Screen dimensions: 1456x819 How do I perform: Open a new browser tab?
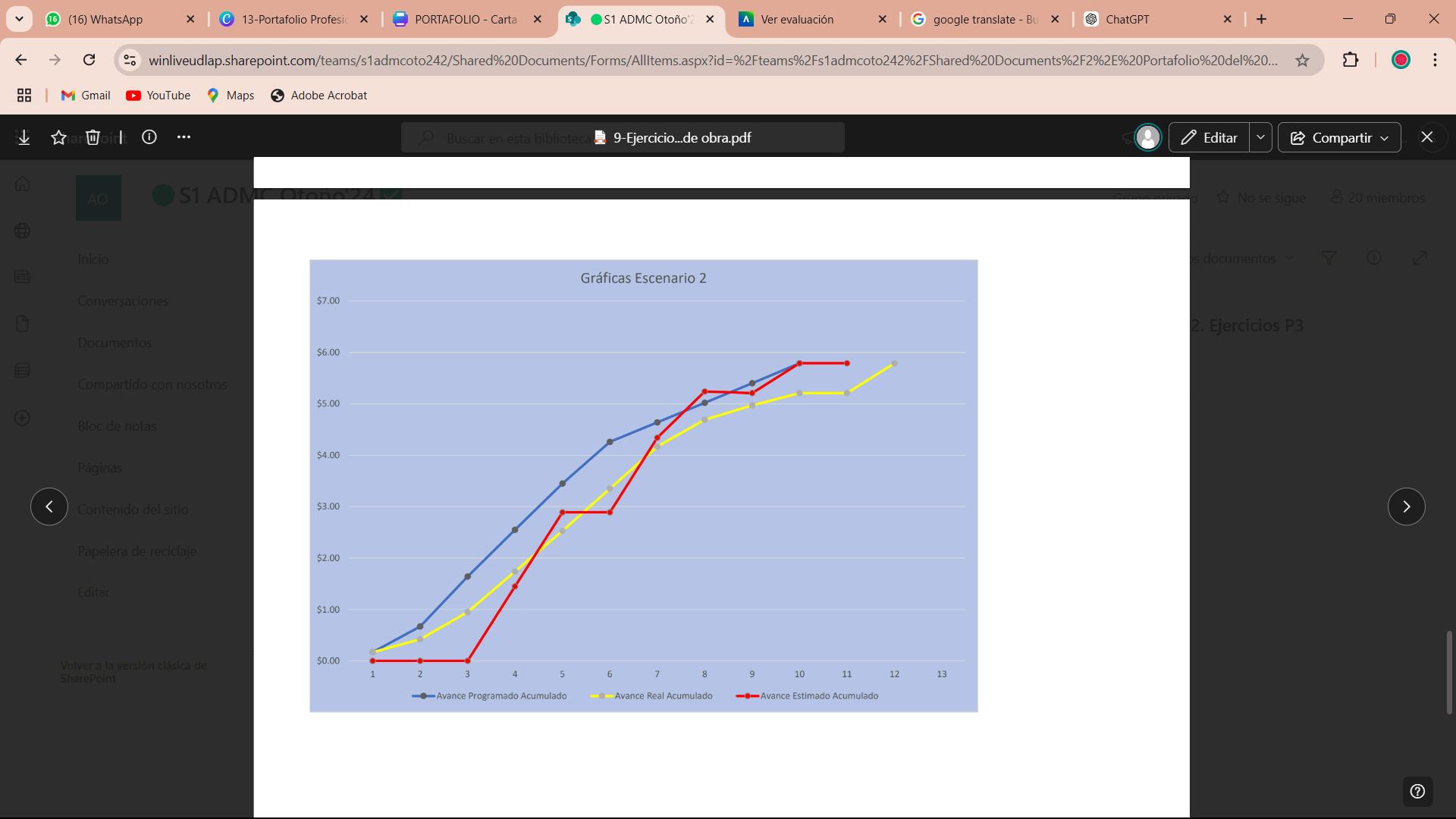tap(1262, 19)
